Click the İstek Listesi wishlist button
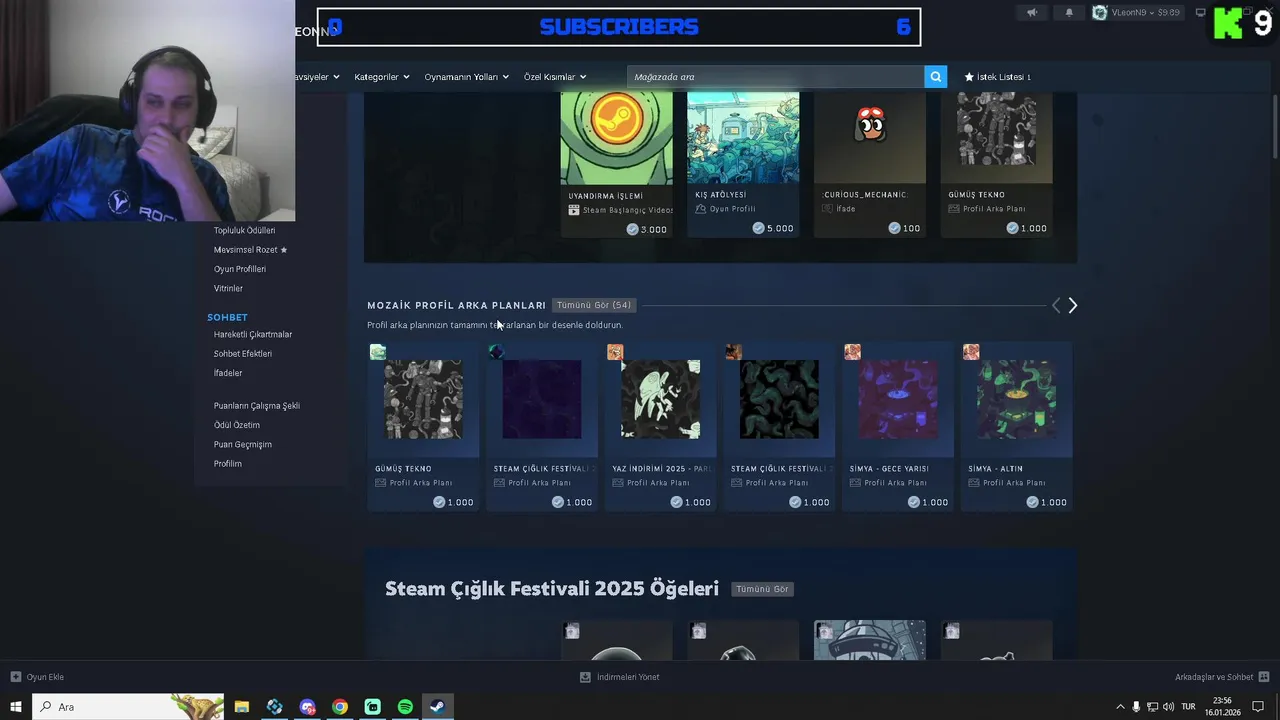1280x720 pixels. (997, 77)
